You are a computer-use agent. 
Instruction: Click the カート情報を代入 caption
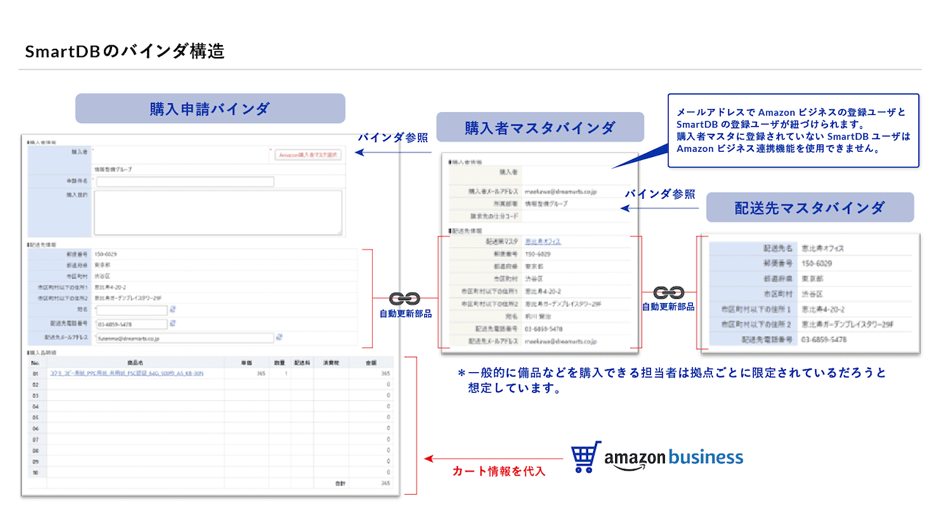tap(499, 471)
